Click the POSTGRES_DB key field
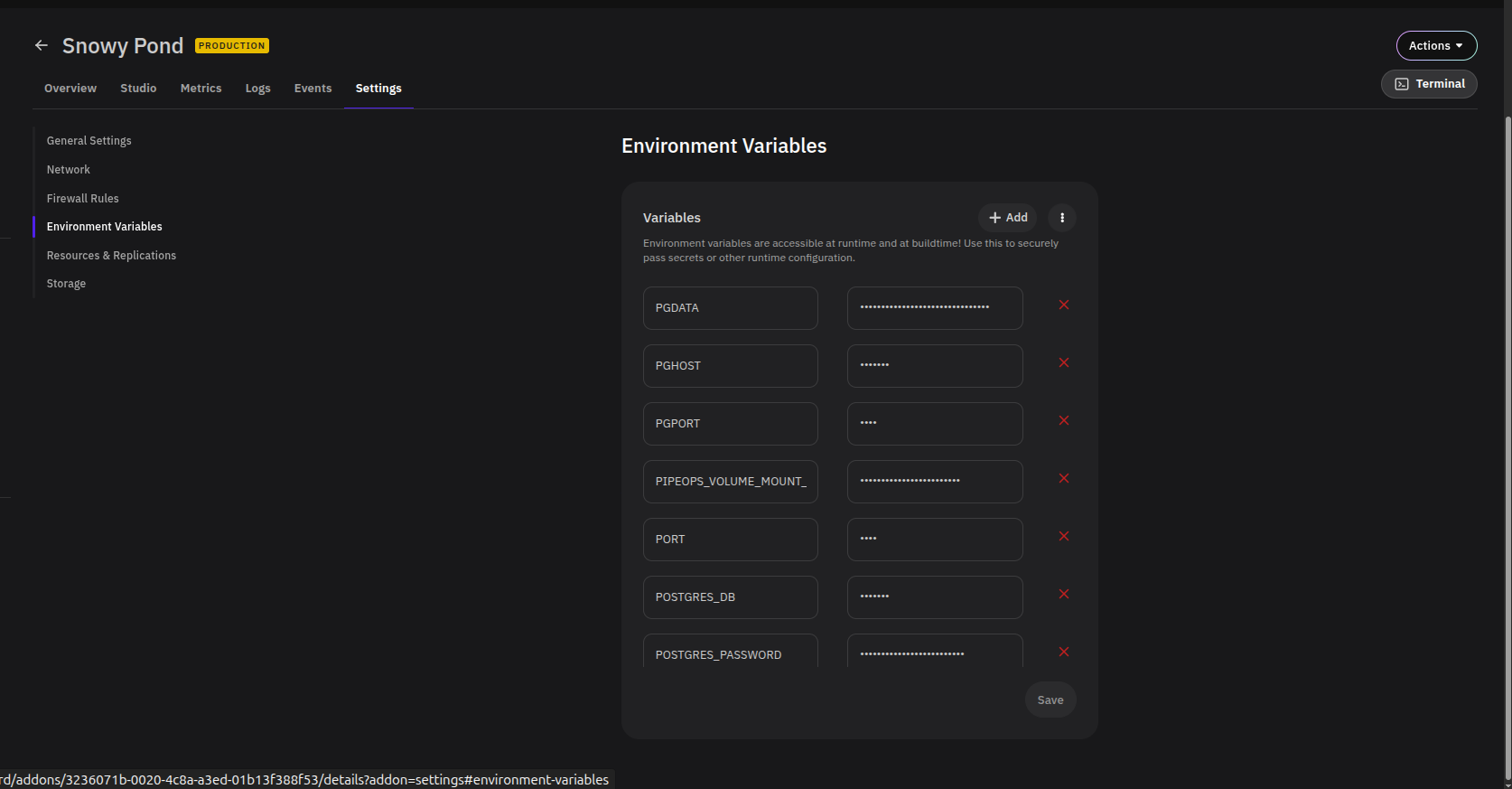 (731, 597)
